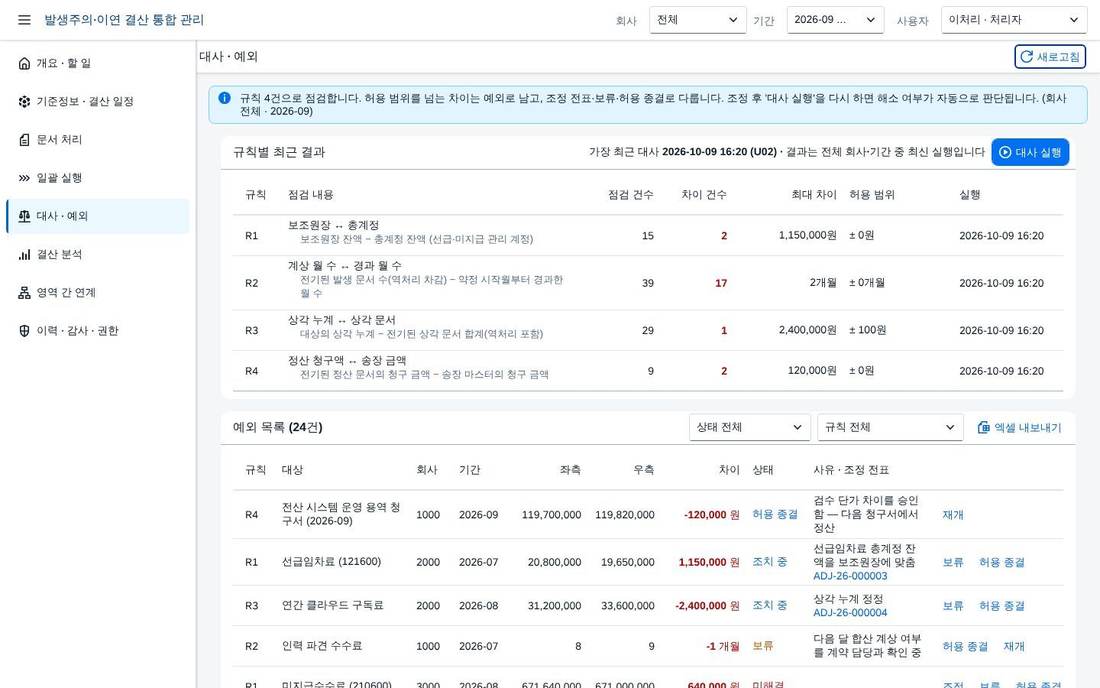This screenshot has height=688, width=1100.
Task: Click the gear icon beside 기준정보 · 결산 일정
Action: 25,102
